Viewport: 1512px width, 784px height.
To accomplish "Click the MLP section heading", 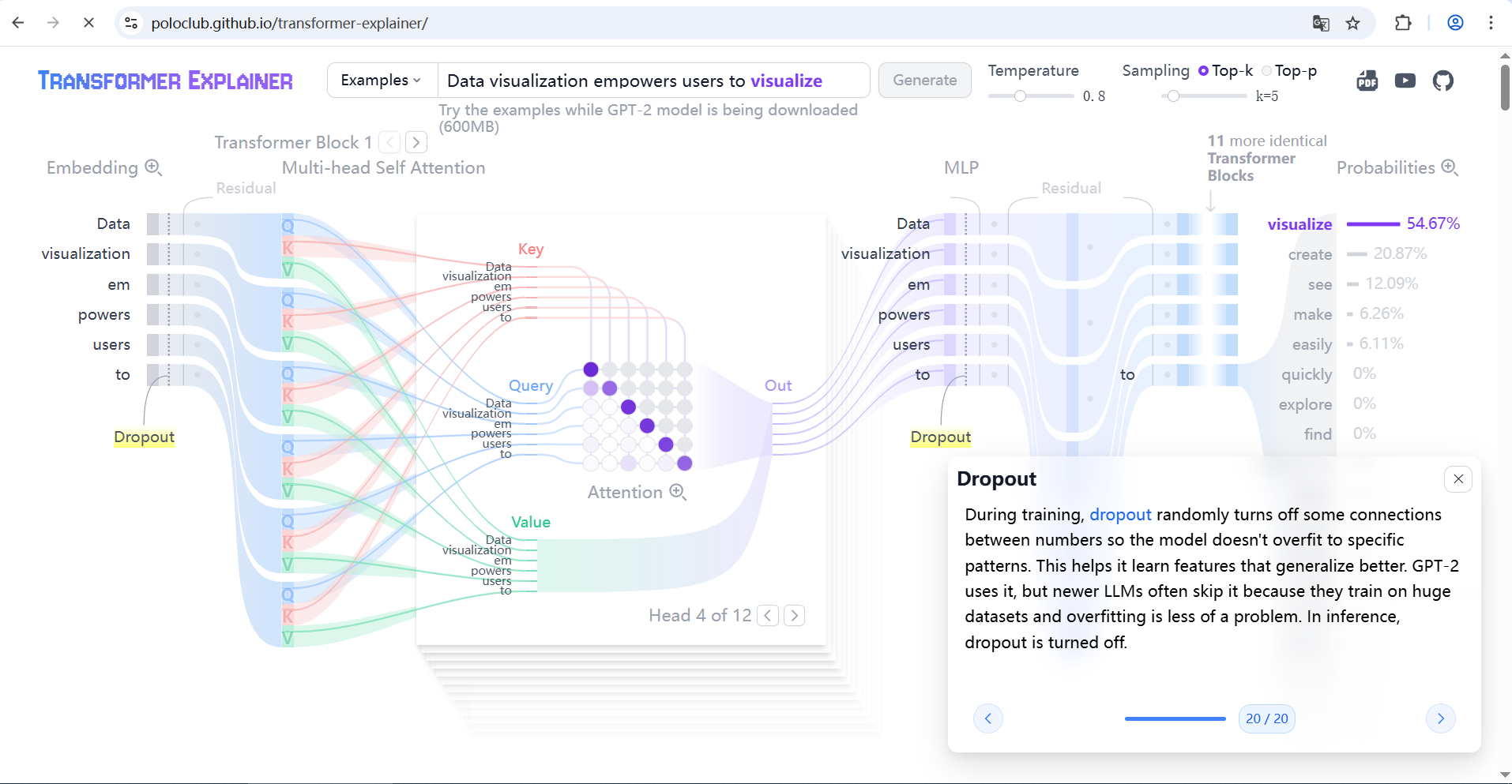I will [961, 167].
